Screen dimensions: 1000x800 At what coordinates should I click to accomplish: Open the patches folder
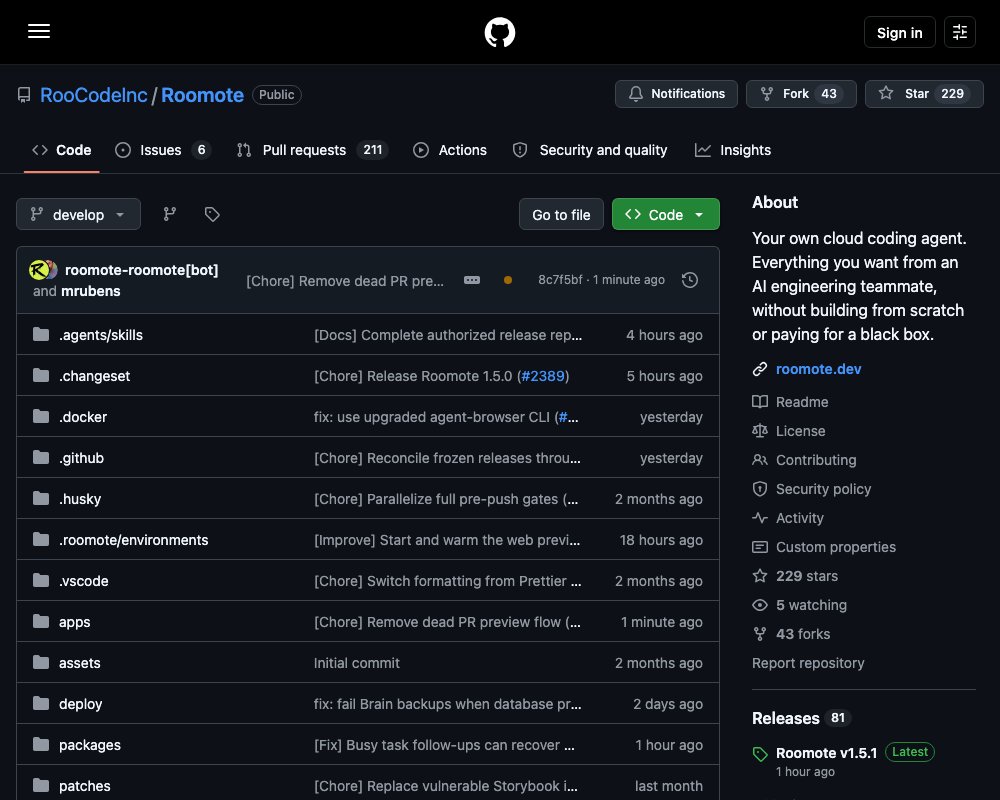(x=85, y=786)
